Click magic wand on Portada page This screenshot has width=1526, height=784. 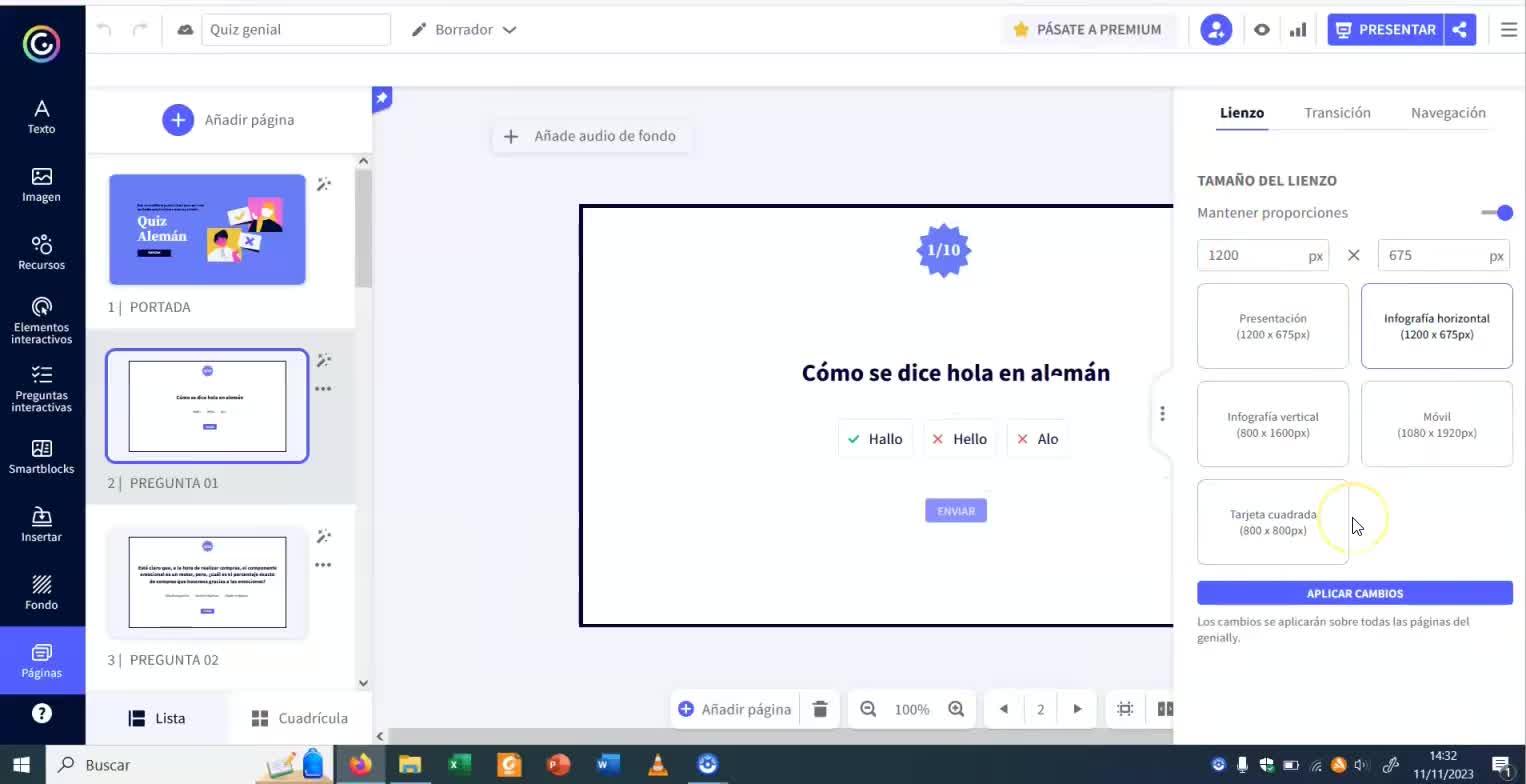324,184
